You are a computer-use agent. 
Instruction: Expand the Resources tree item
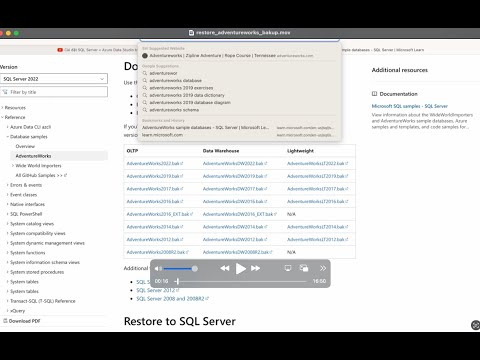(15, 108)
